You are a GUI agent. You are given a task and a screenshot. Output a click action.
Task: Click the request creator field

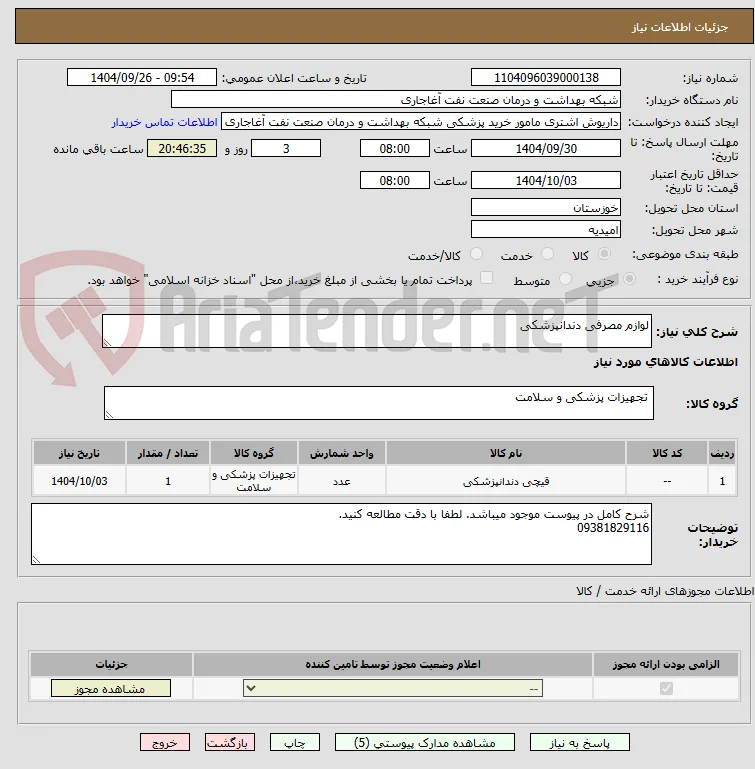coord(420,122)
